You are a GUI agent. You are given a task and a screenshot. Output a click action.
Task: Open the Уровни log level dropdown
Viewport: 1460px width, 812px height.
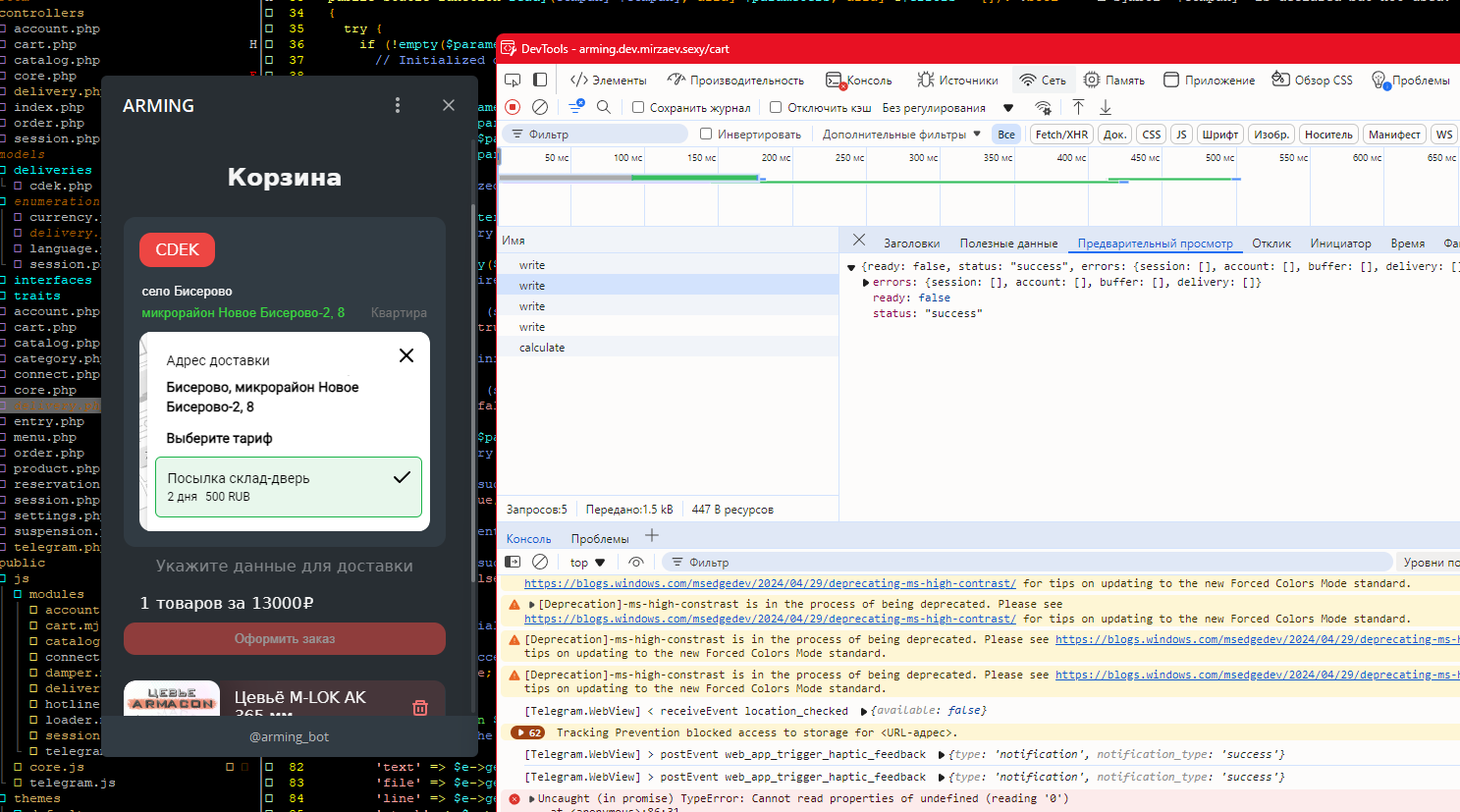(1431, 562)
